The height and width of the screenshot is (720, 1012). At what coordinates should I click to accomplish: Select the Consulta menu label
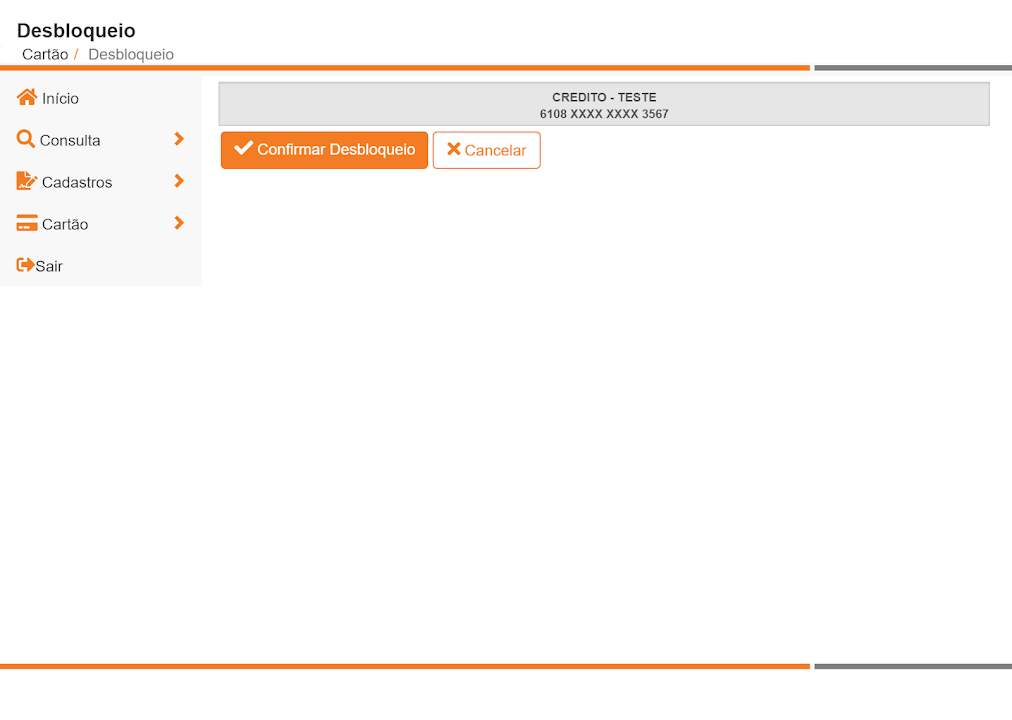click(x=70, y=141)
